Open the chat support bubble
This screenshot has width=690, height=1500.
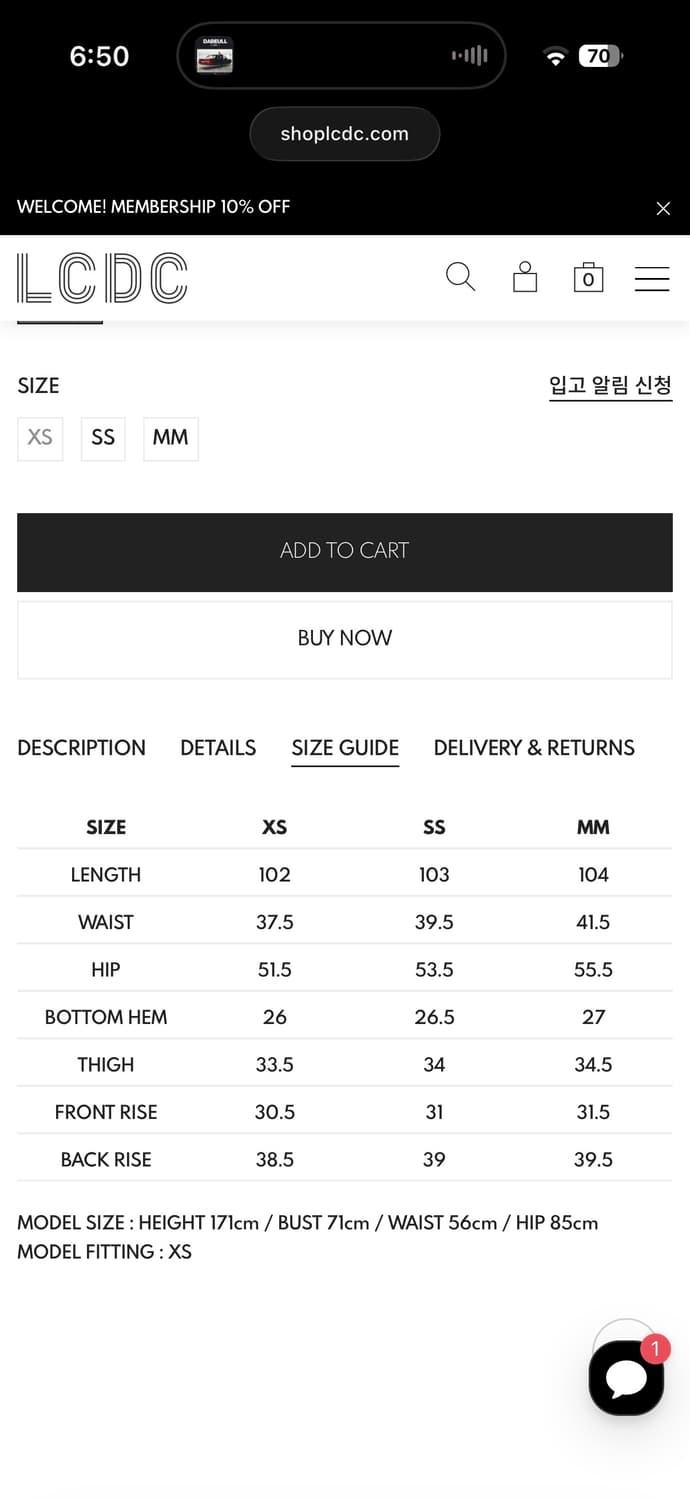[x=627, y=1378]
